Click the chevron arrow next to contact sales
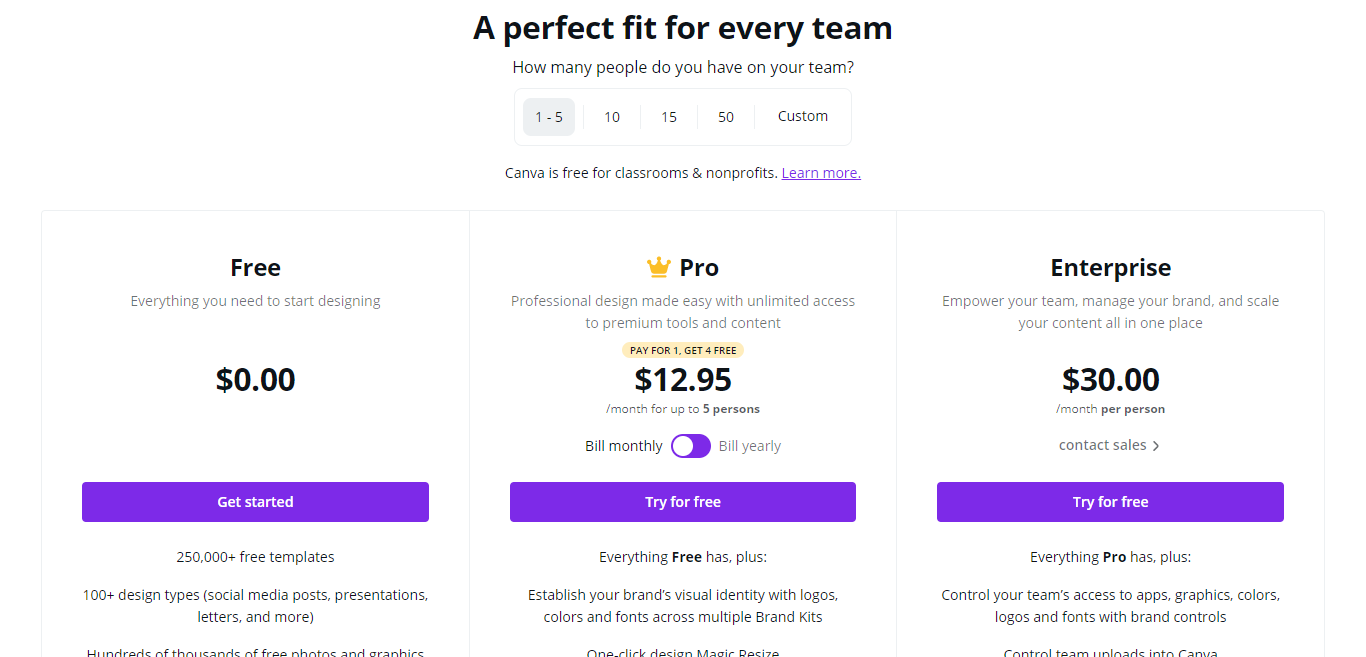Viewport: 1366px width, 657px height. point(1156,446)
